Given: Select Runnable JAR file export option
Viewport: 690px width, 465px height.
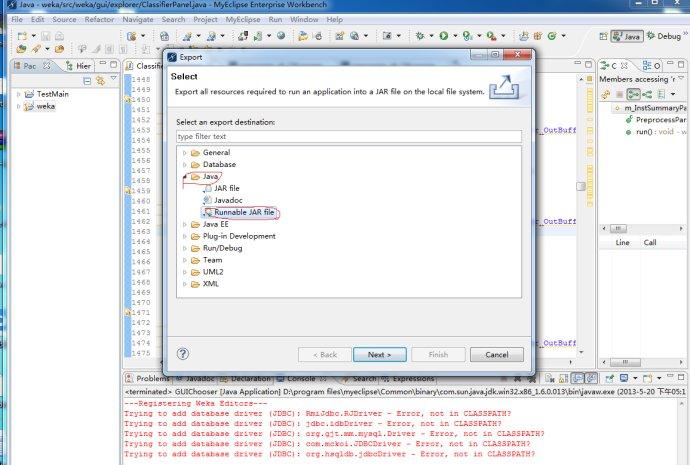Looking at the screenshot, I should [244, 212].
